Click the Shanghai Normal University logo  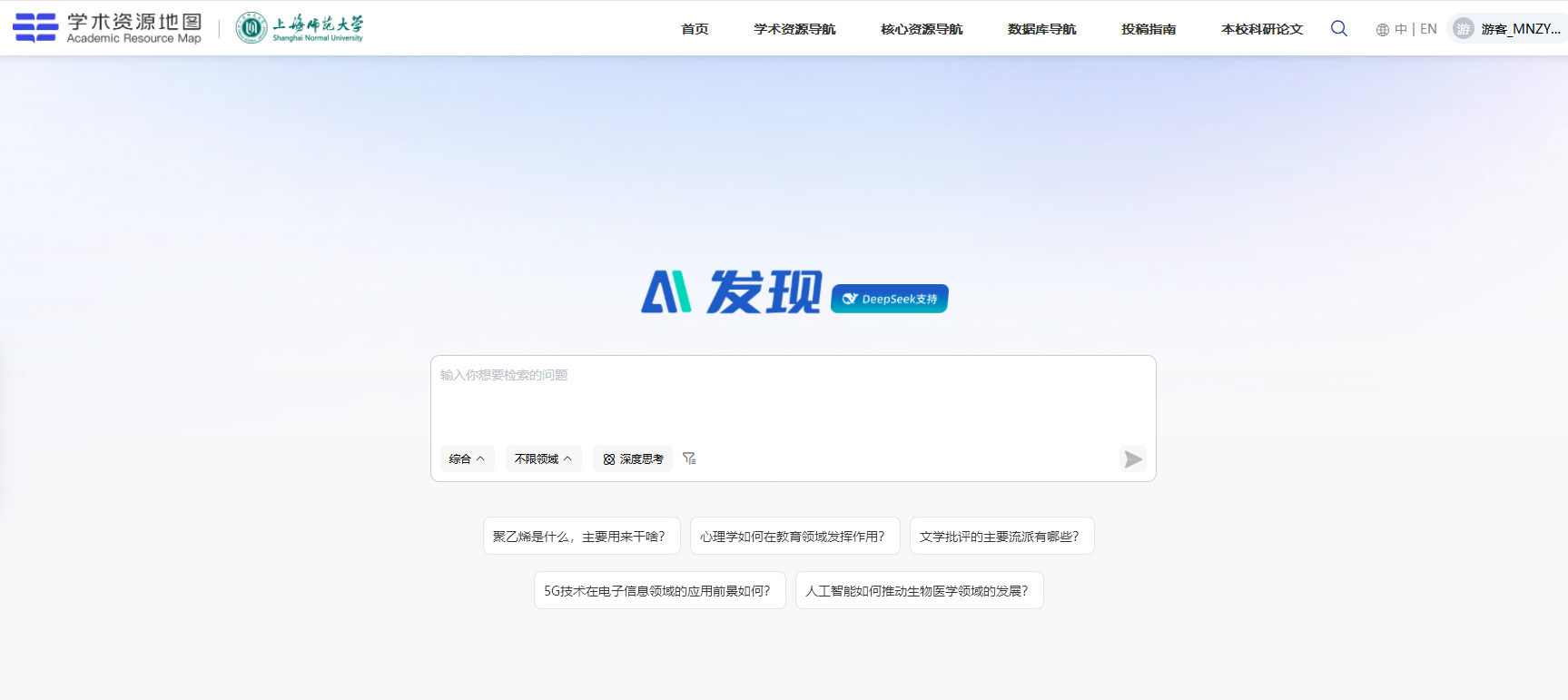tap(300, 28)
